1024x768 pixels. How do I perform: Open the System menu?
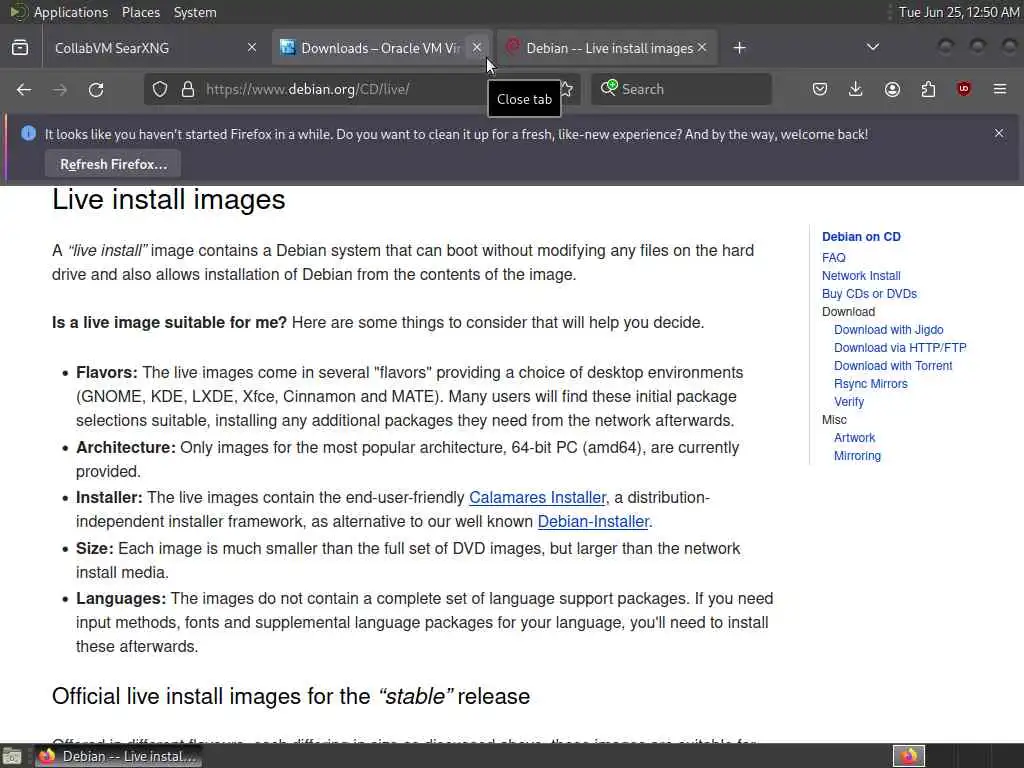click(x=195, y=12)
